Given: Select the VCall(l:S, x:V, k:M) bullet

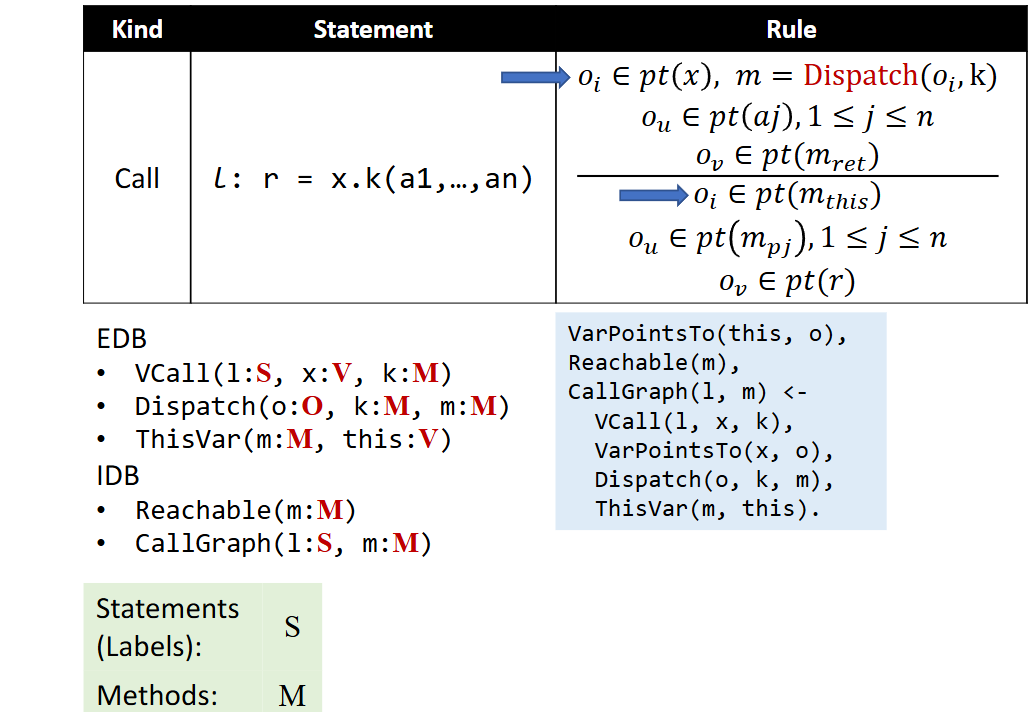Looking at the screenshot, I should 293,374.
